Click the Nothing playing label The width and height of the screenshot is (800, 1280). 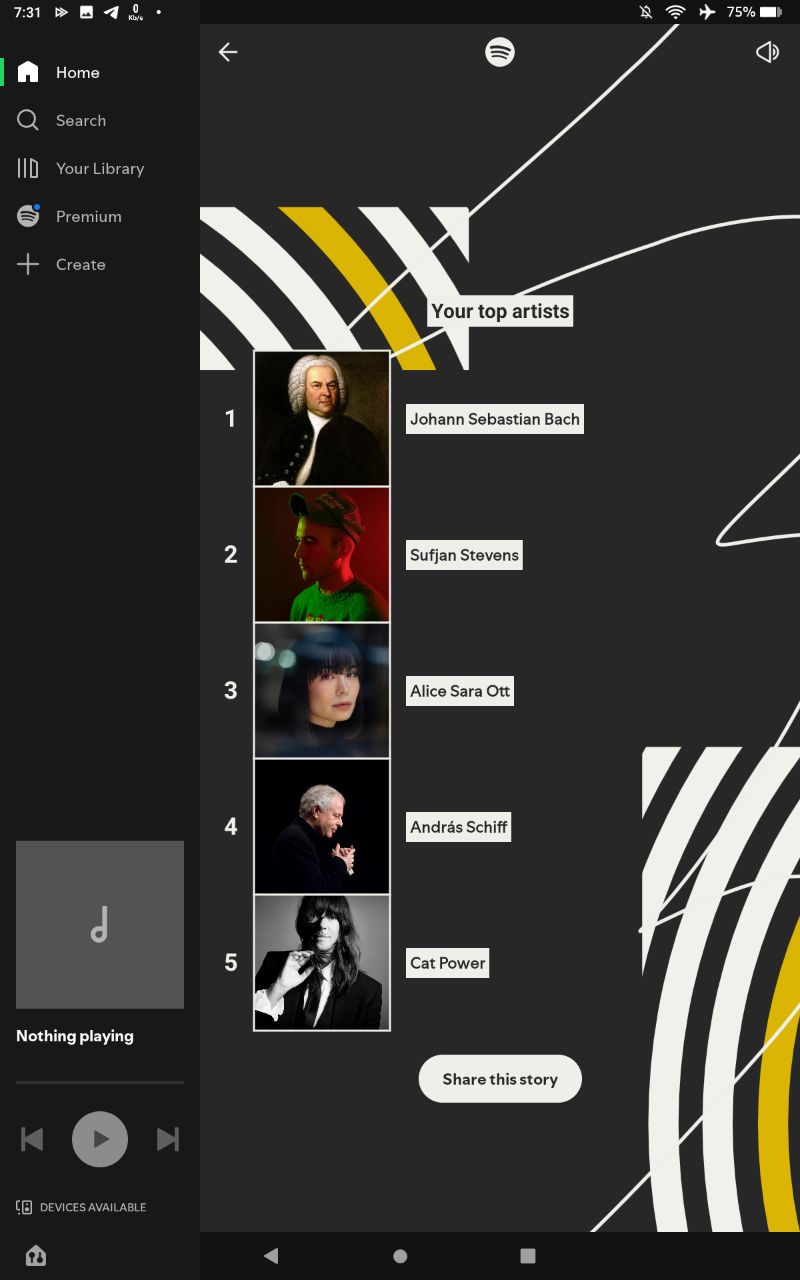[75, 1036]
